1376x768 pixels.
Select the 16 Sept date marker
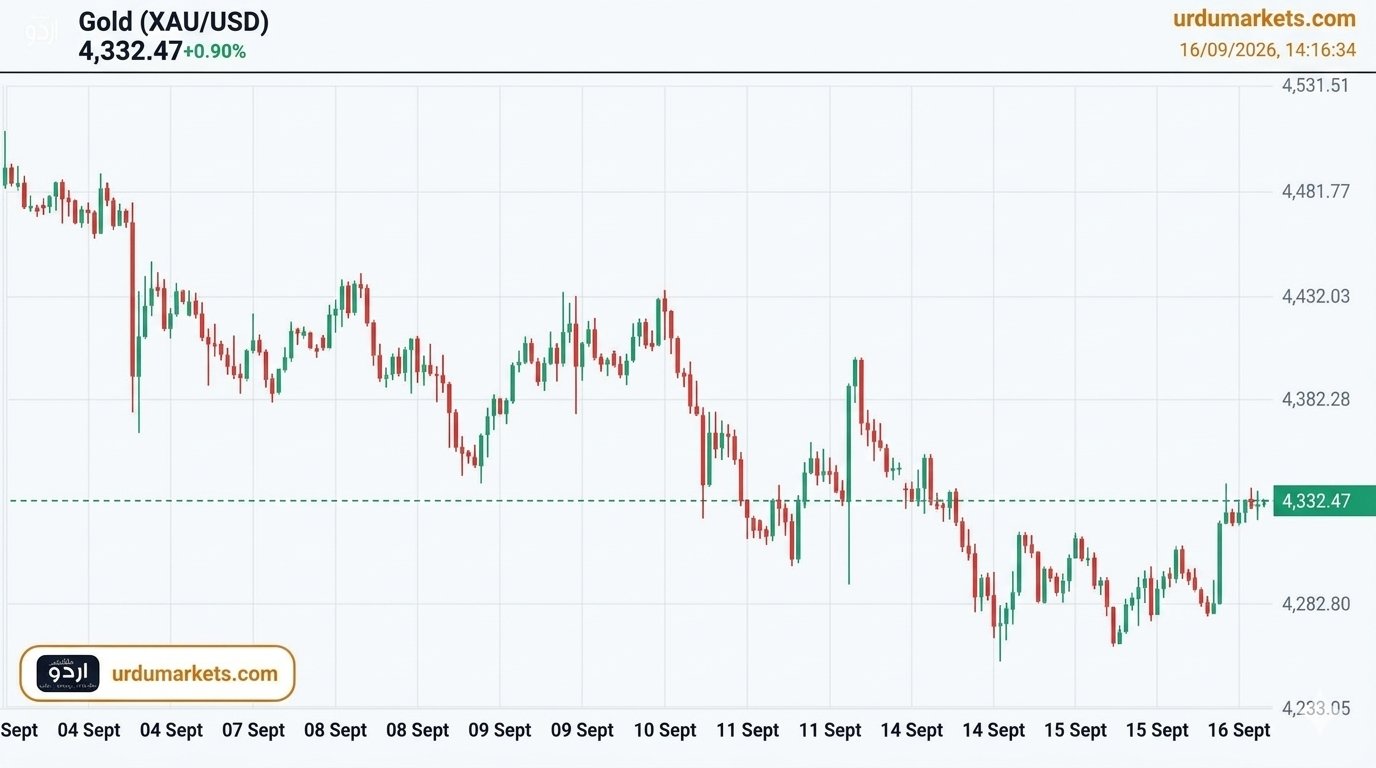pos(1239,730)
